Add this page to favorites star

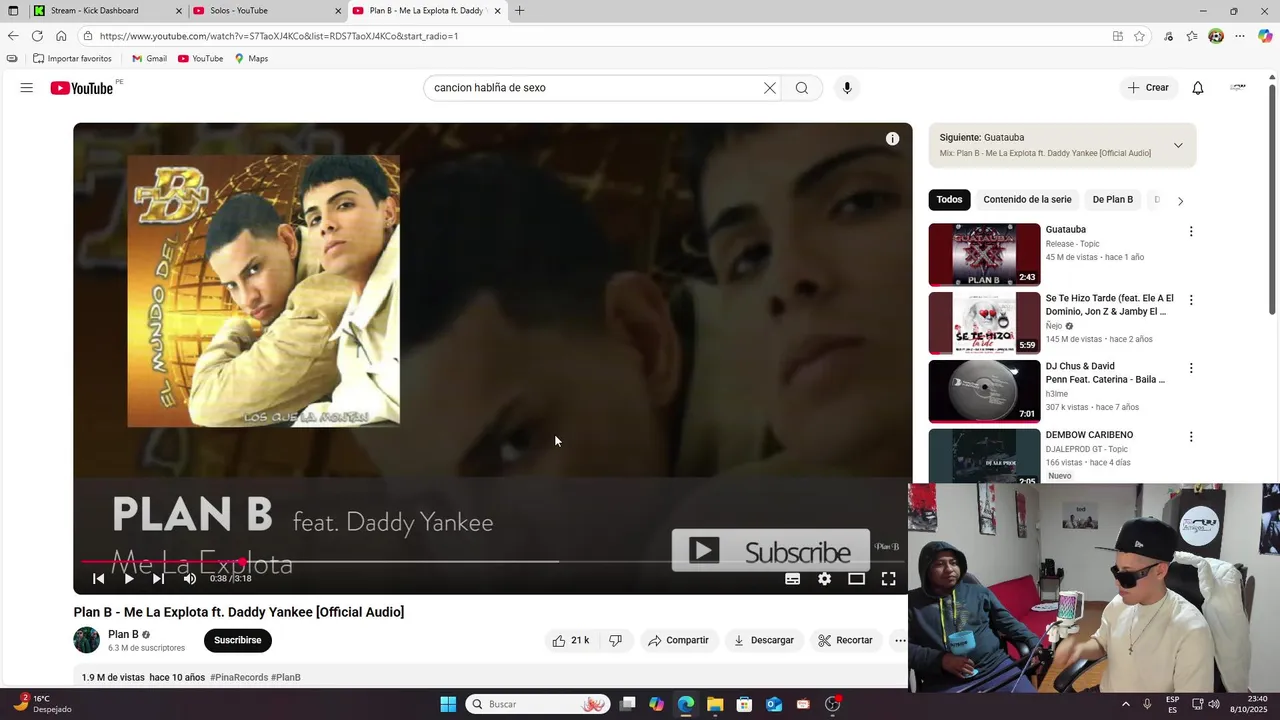(1139, 36)
